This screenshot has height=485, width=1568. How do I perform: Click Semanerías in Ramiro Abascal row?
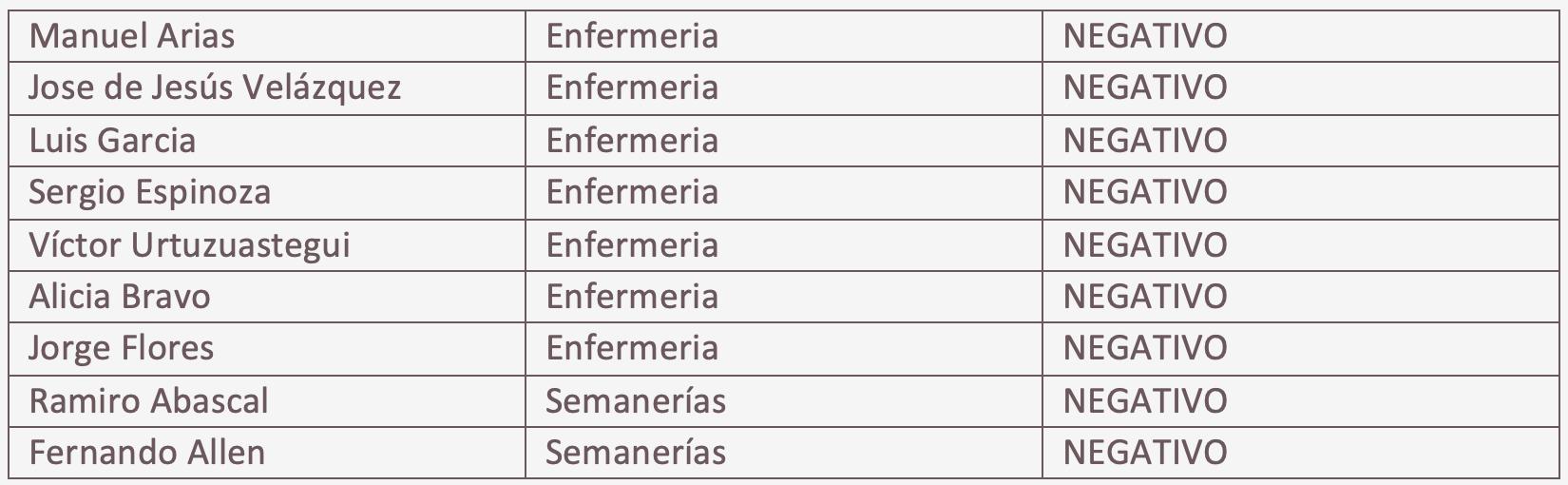[636, 400]
